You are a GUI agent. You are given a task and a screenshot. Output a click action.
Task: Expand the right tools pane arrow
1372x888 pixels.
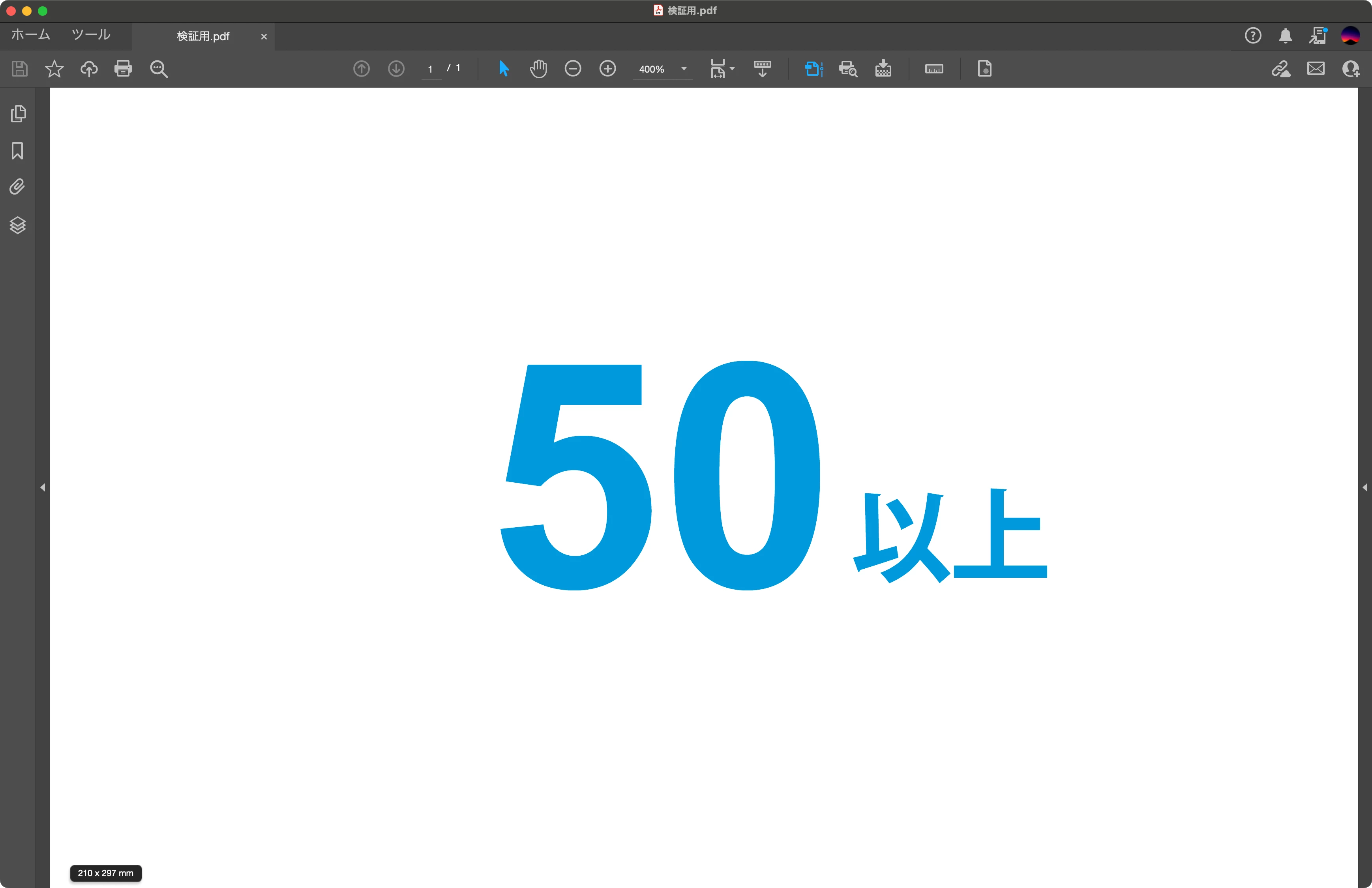1365,487
